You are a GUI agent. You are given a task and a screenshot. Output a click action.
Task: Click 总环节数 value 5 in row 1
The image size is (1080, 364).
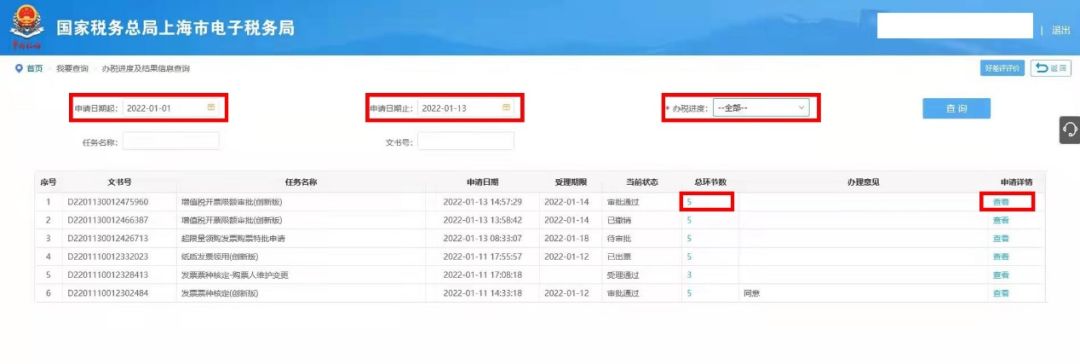(x=689, y=202)
